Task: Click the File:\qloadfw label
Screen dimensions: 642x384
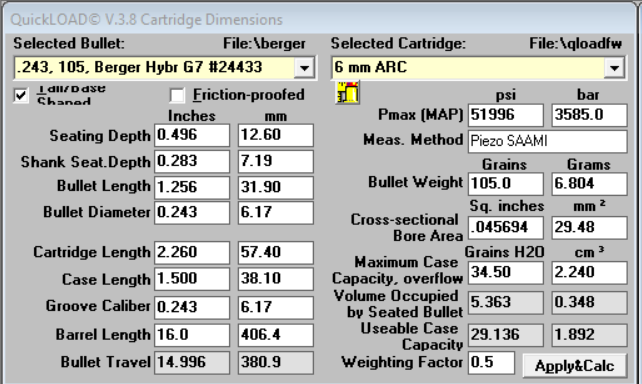Action: pos(576,43)
